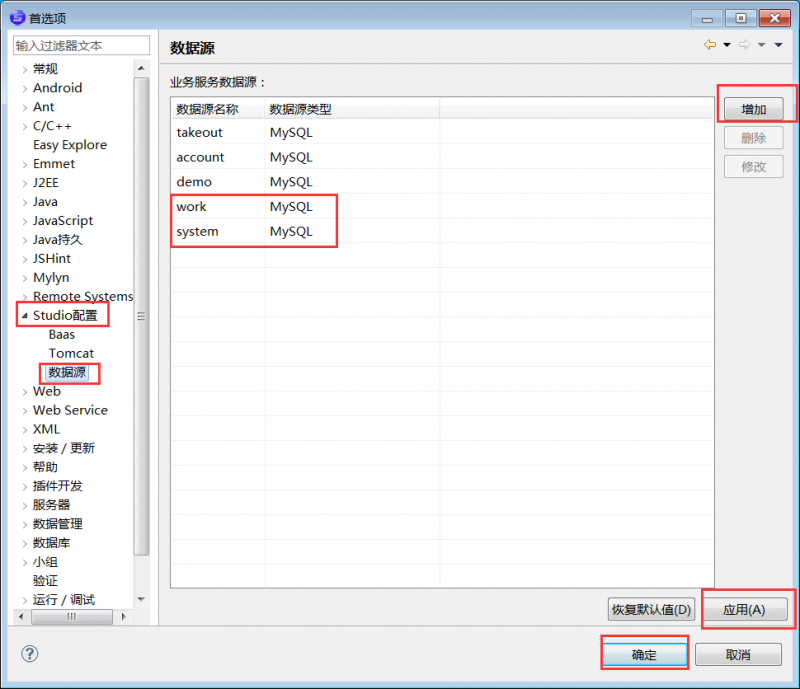Expand the Ant tree node
Viewport: 800px width, 689px height.
tap(24, 107)
